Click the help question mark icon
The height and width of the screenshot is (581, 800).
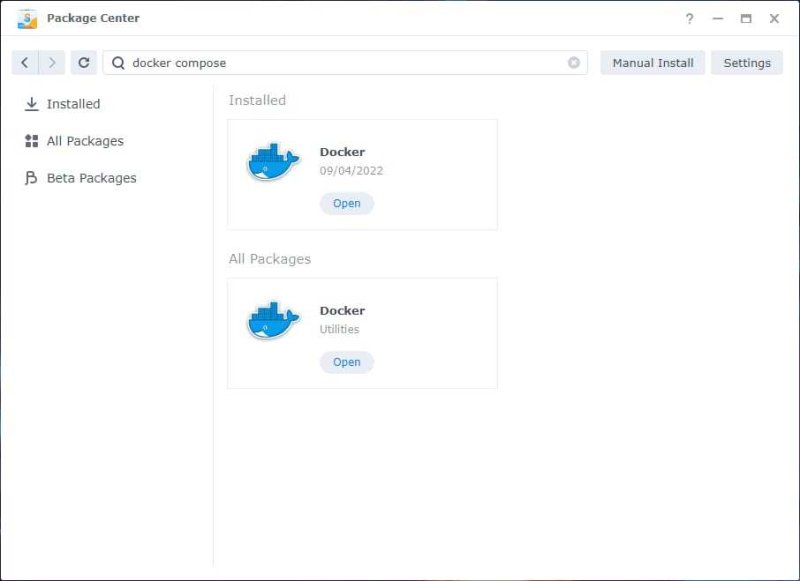coord(689,18)
